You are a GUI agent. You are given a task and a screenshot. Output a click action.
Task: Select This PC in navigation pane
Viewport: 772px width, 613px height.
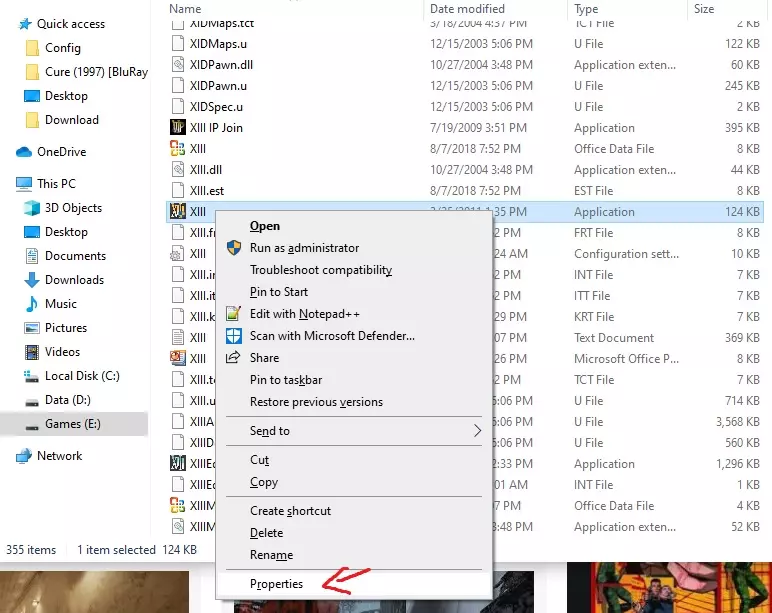coord(56,184)
